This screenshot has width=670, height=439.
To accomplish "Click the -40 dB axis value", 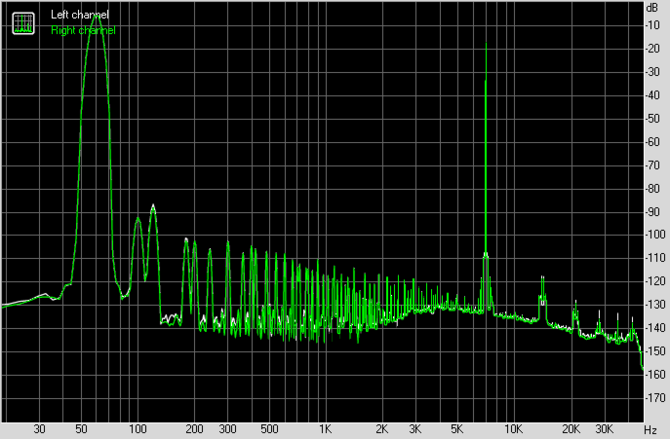I will 654,95.
